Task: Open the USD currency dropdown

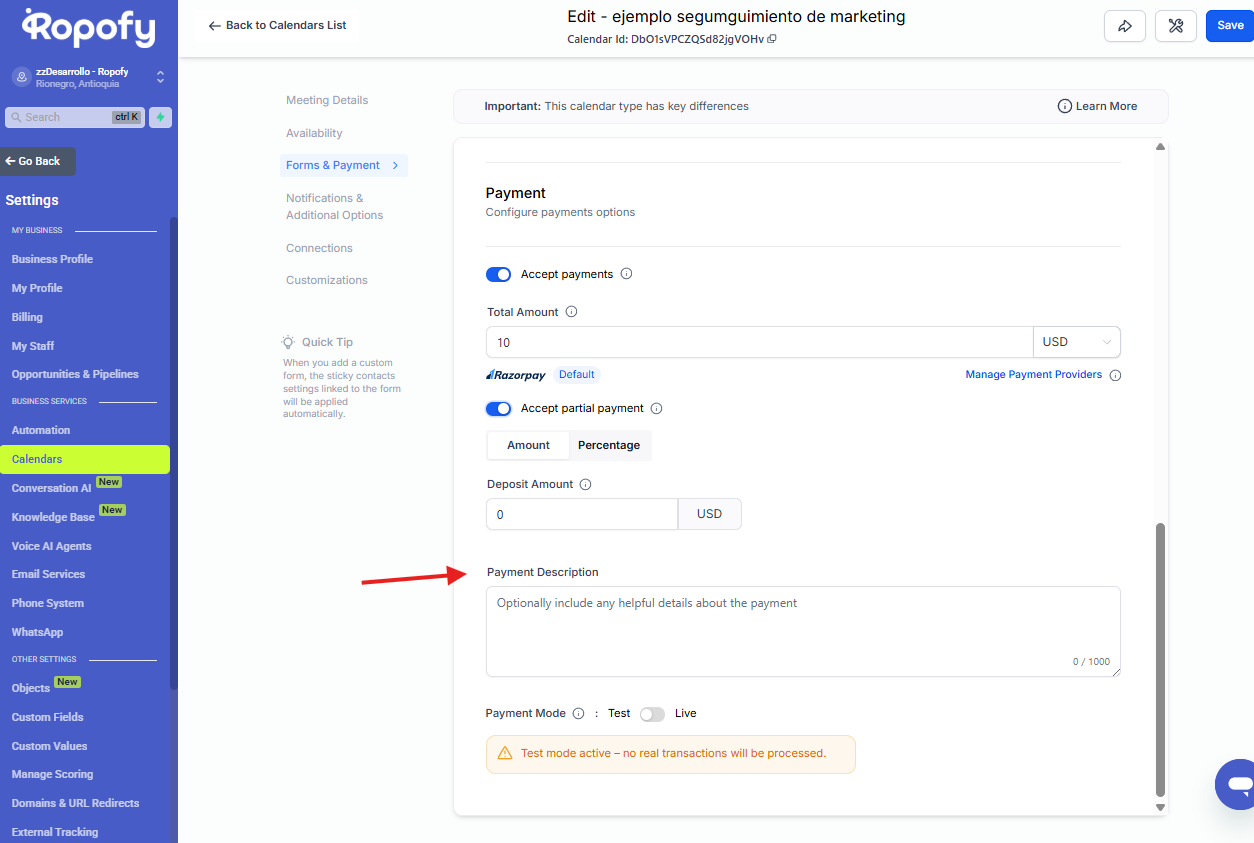Action: pyautogui.click(x=1076, y=342)
